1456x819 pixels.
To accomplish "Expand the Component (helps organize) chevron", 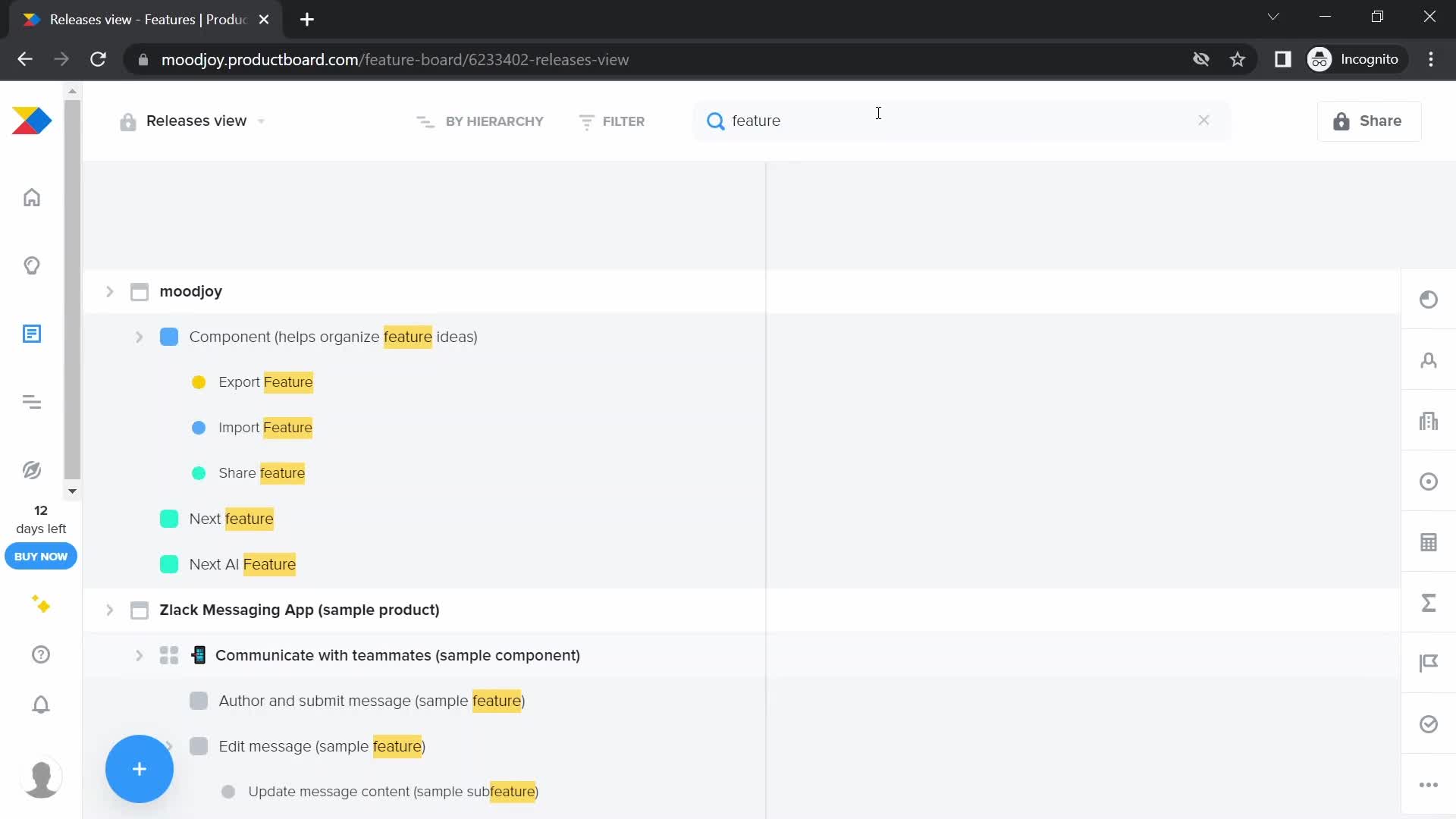I will tap(139, 337).
